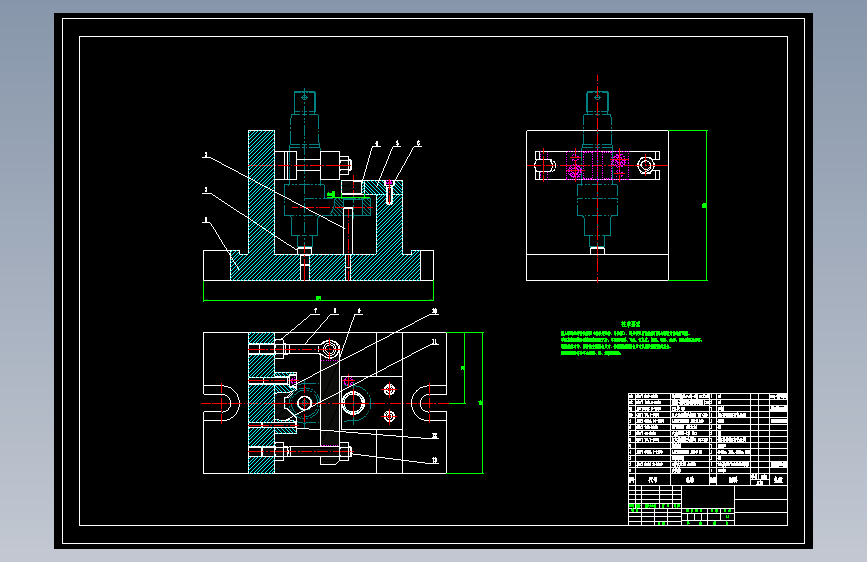The width and height of the screenshot is (867, 562).
Task: Select the green technical requirements notes block
Action: point(631,338)
